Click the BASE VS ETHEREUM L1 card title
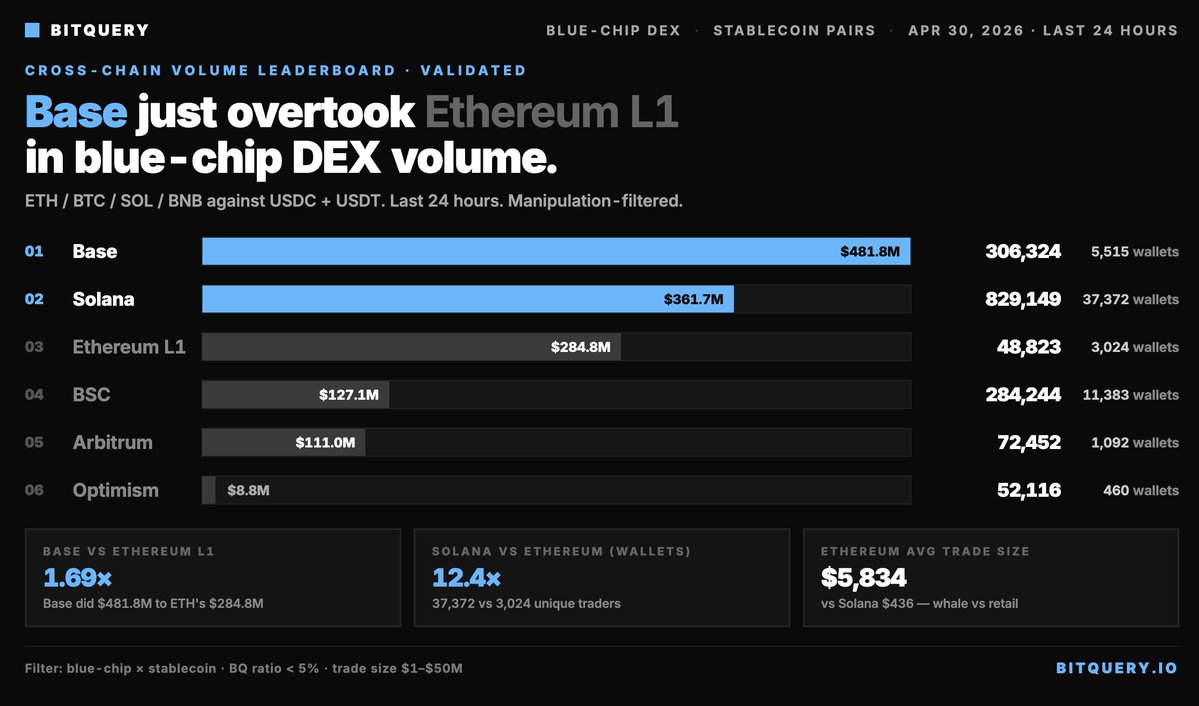This screenshot has height=706, width=1199. (x=128, y=551)
